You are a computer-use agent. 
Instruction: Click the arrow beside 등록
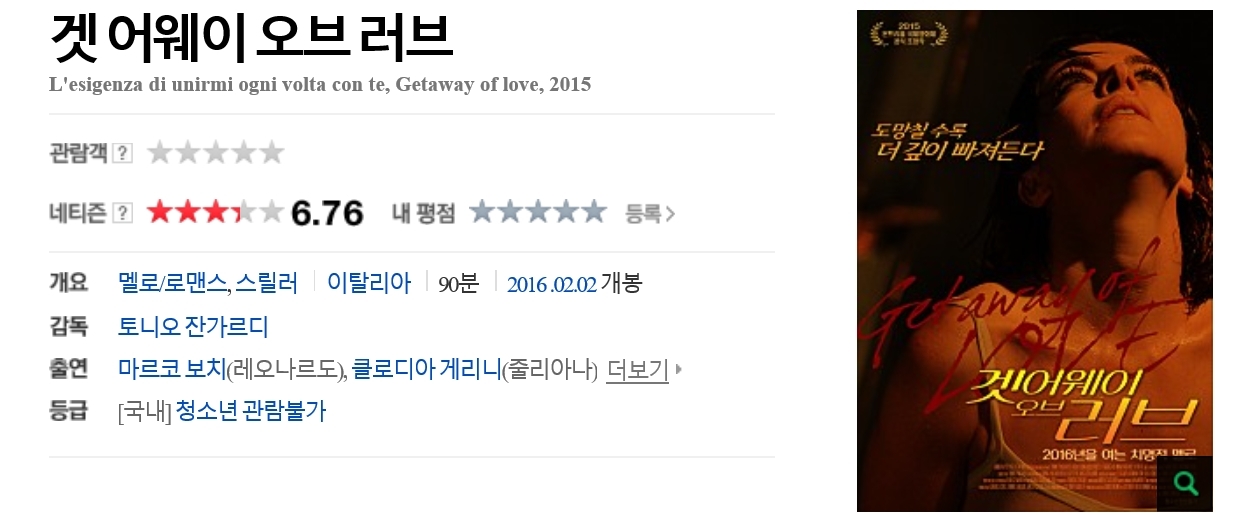[x=671, y=213]
